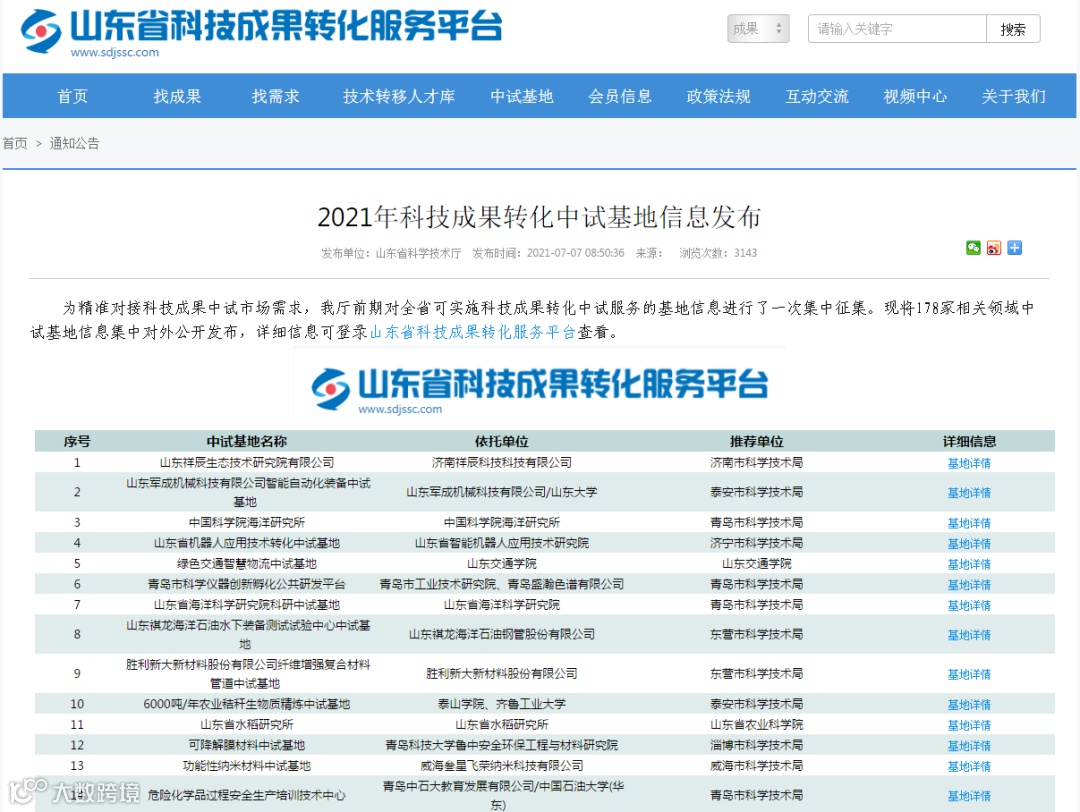Viewport: 1080px width, 812px height.
Task: Open 基地详情 for row 9 胜利新大新材料
Action: [x=969, y=675]
